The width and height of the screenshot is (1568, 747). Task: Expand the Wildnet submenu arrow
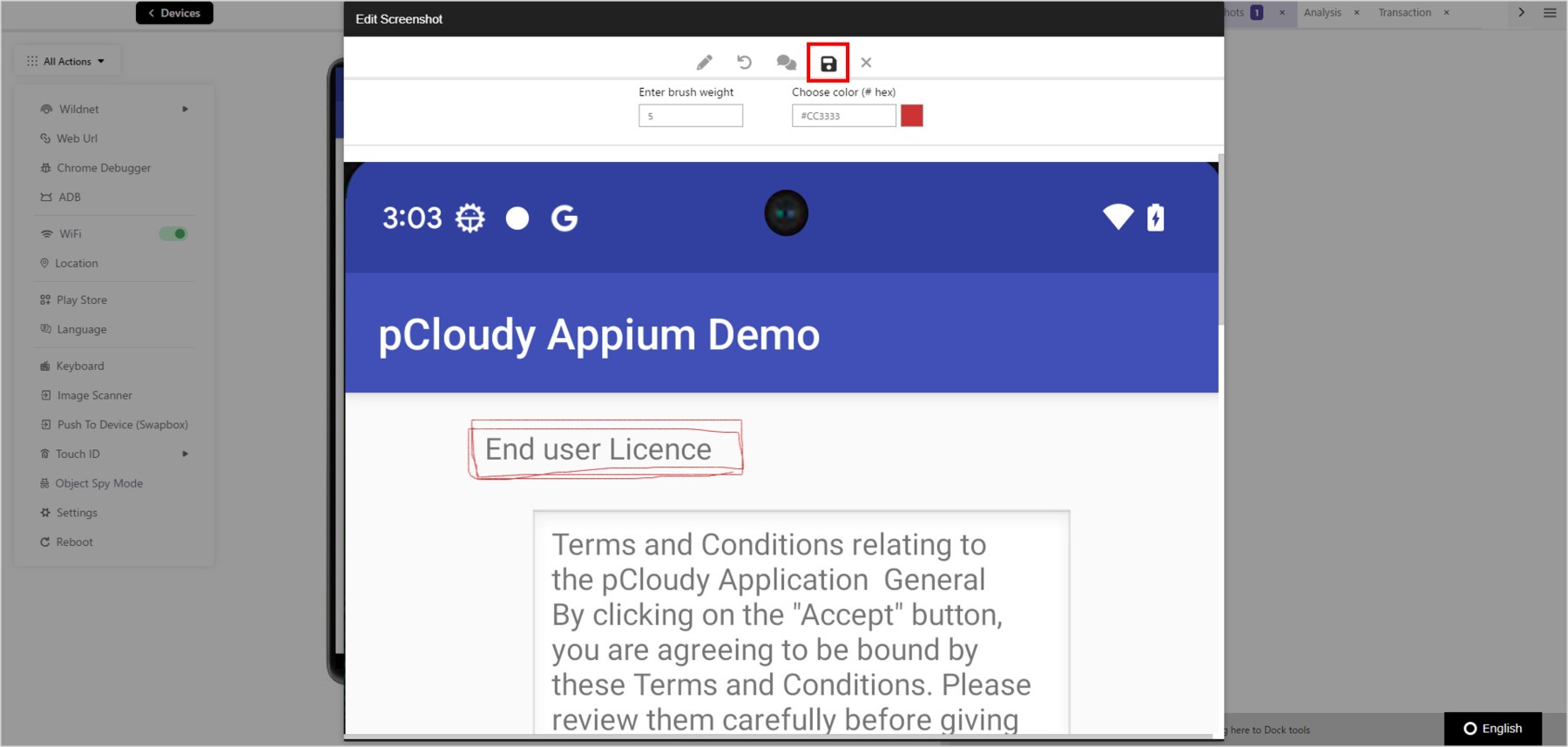coord(185,109)
